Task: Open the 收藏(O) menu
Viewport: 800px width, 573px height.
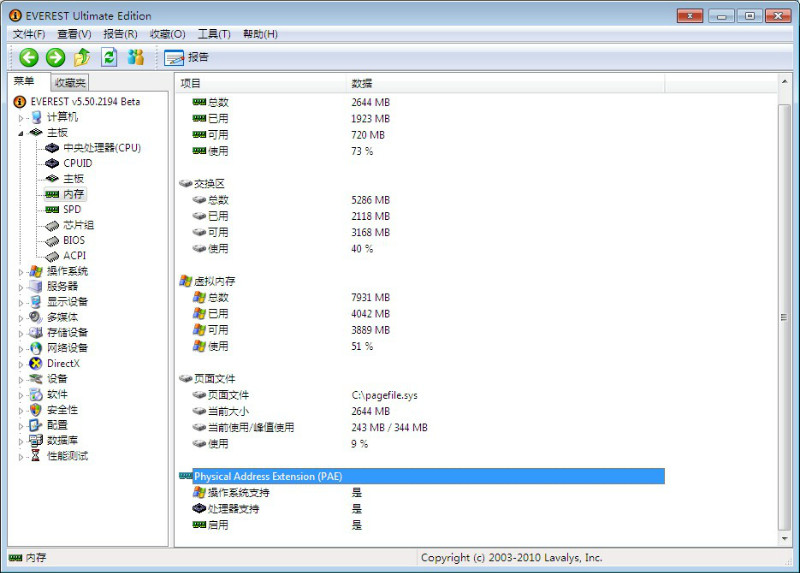Action: pyautogui.click(x=167, y=34)
